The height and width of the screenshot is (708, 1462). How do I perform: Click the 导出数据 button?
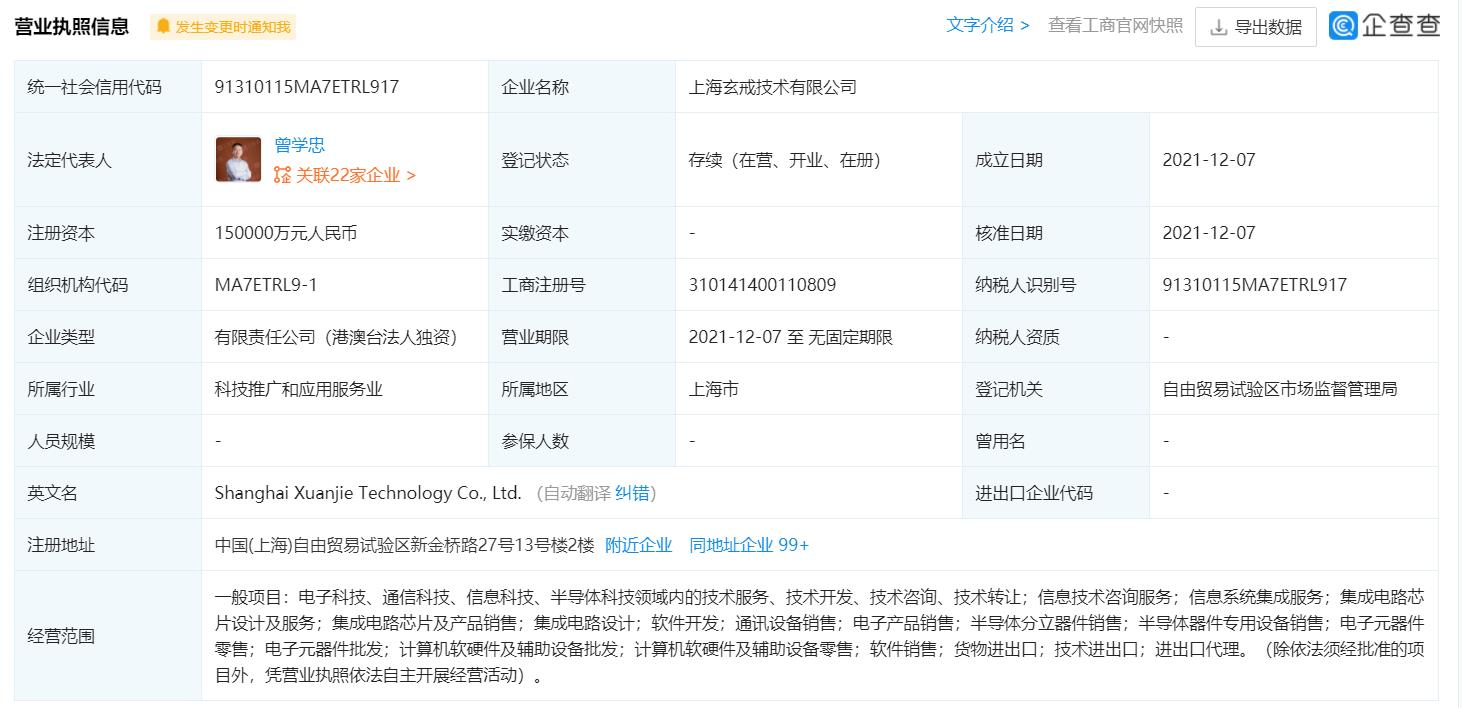tap(1256, 27)
